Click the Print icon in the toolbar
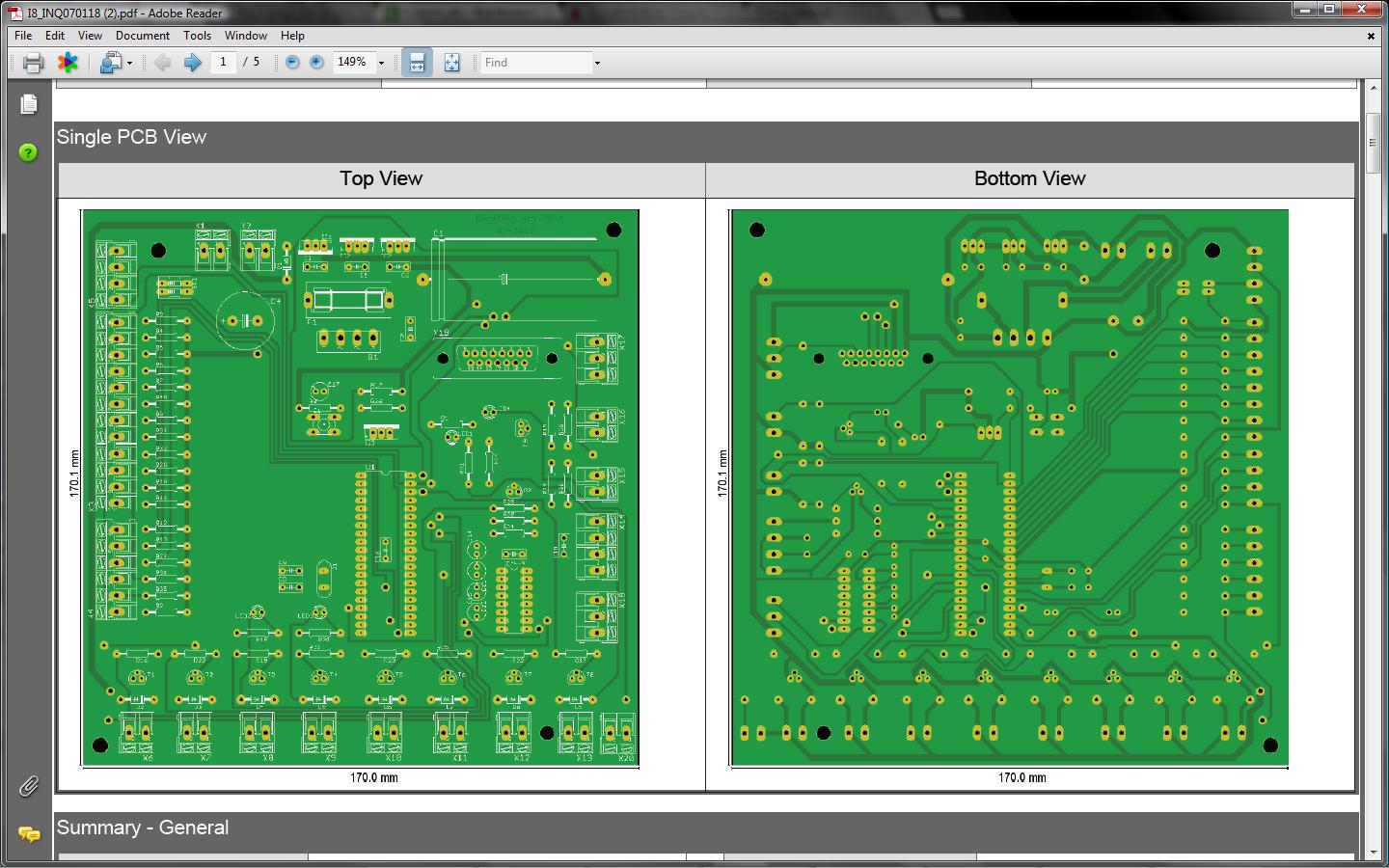 (x=33, y=63)
